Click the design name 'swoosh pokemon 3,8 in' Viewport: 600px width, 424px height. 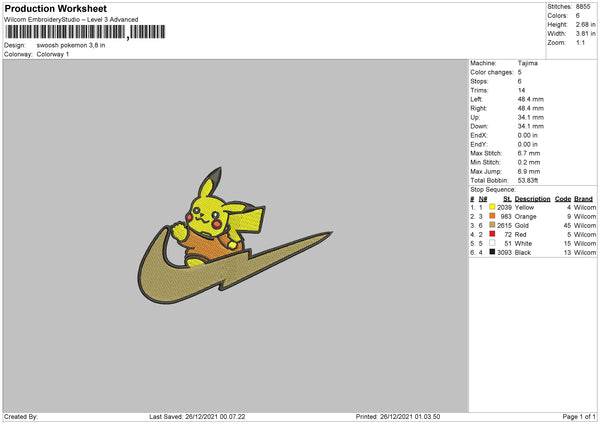[x=71, y=45]
